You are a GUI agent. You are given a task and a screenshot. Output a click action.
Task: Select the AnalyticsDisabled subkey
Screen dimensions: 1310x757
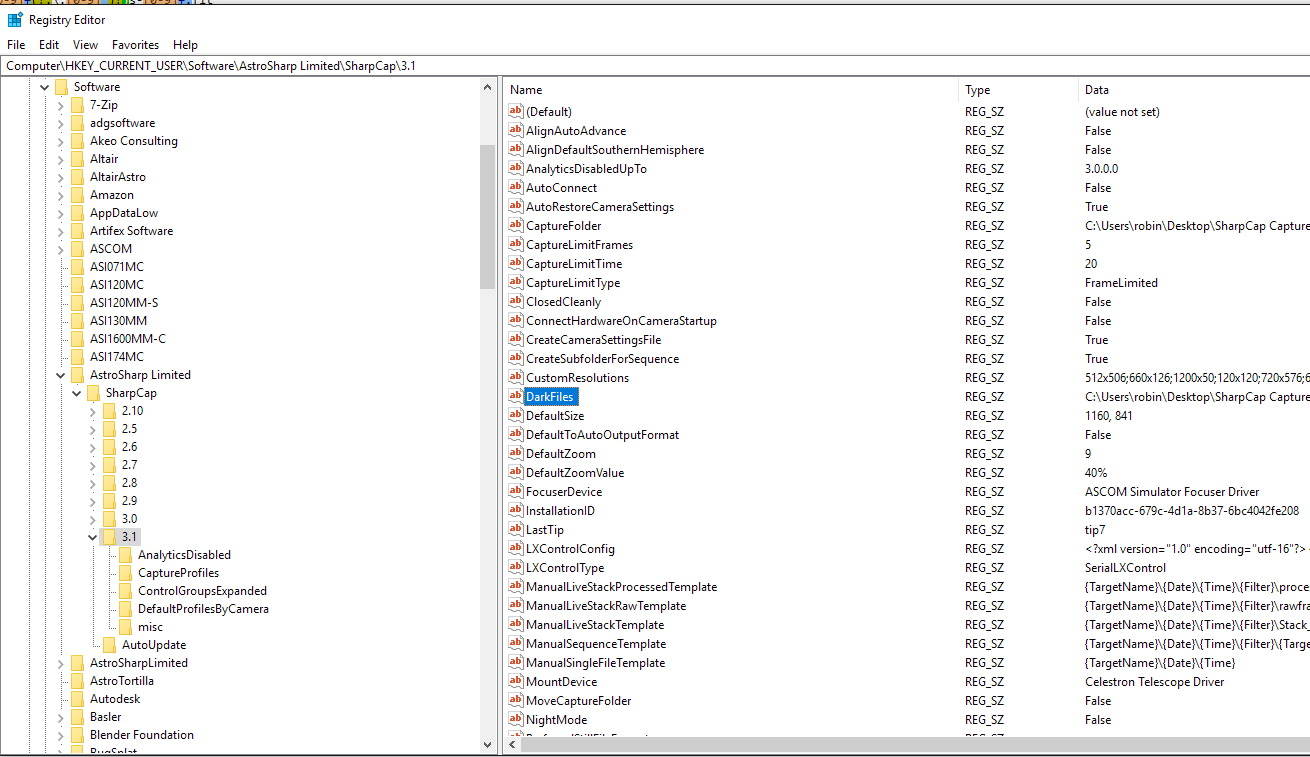coord(184,555)
